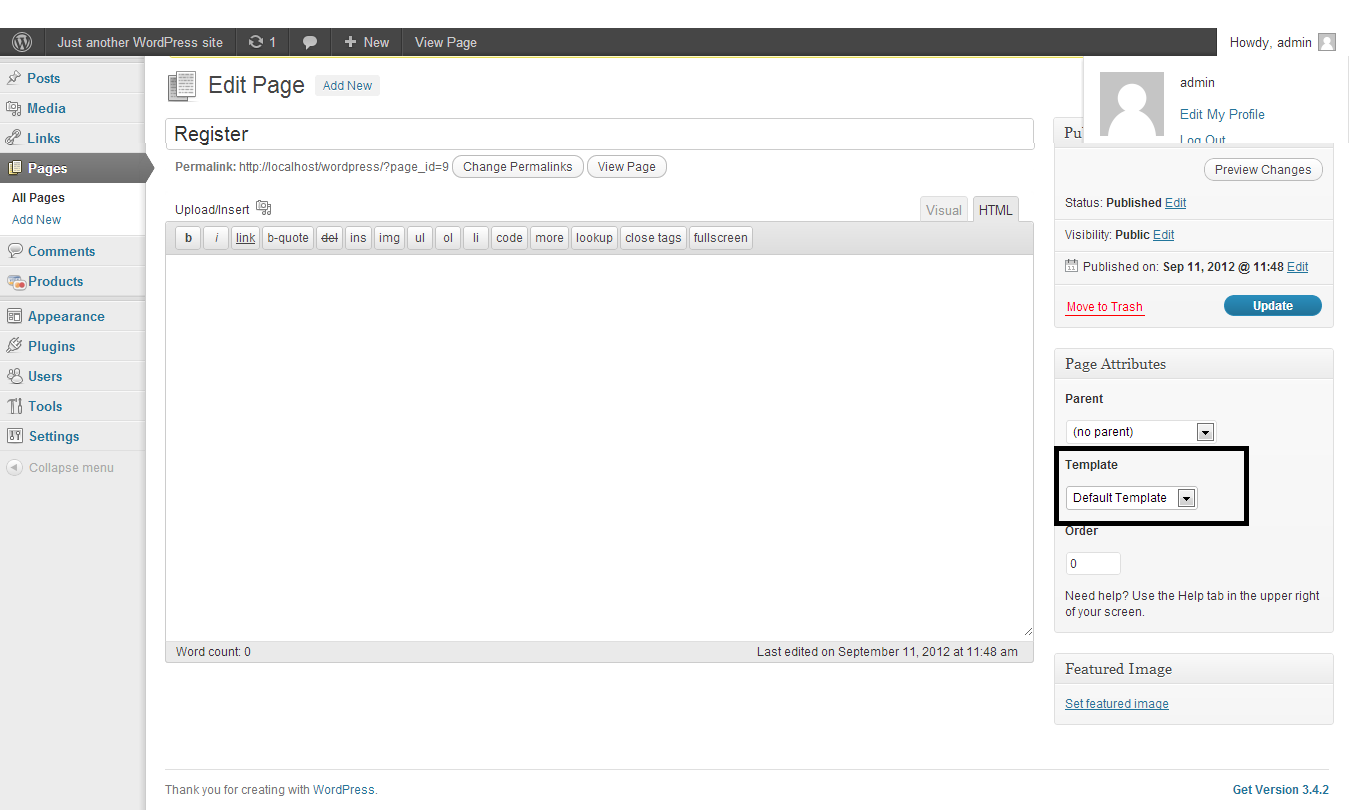The image size is (1349, 810).
Task: Click the Tools sidebar icon
Action: coord(14,406)
